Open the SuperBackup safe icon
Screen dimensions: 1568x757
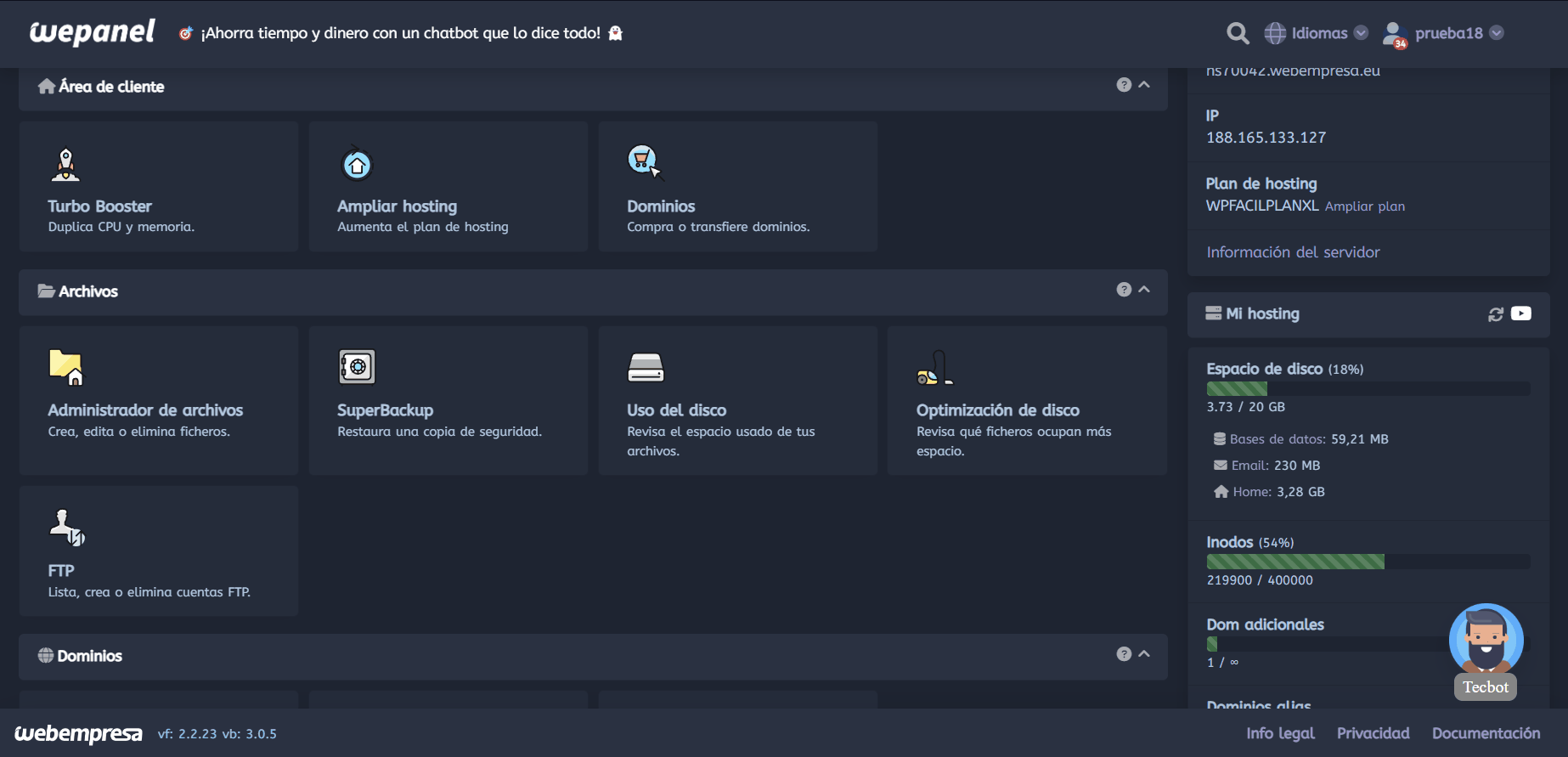[357, 367]
